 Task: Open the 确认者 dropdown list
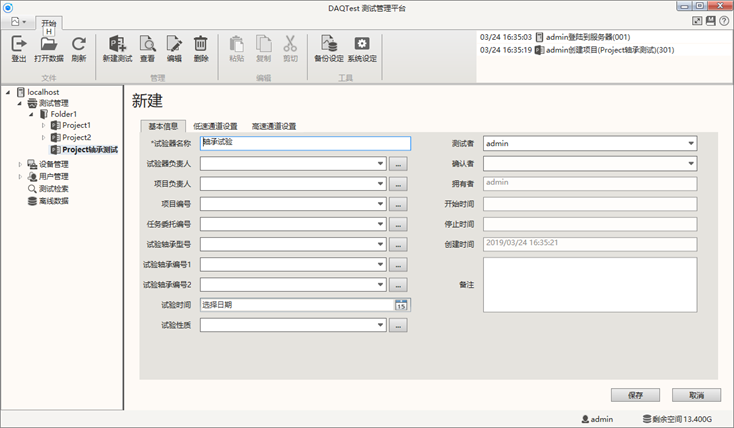(690, 163)
